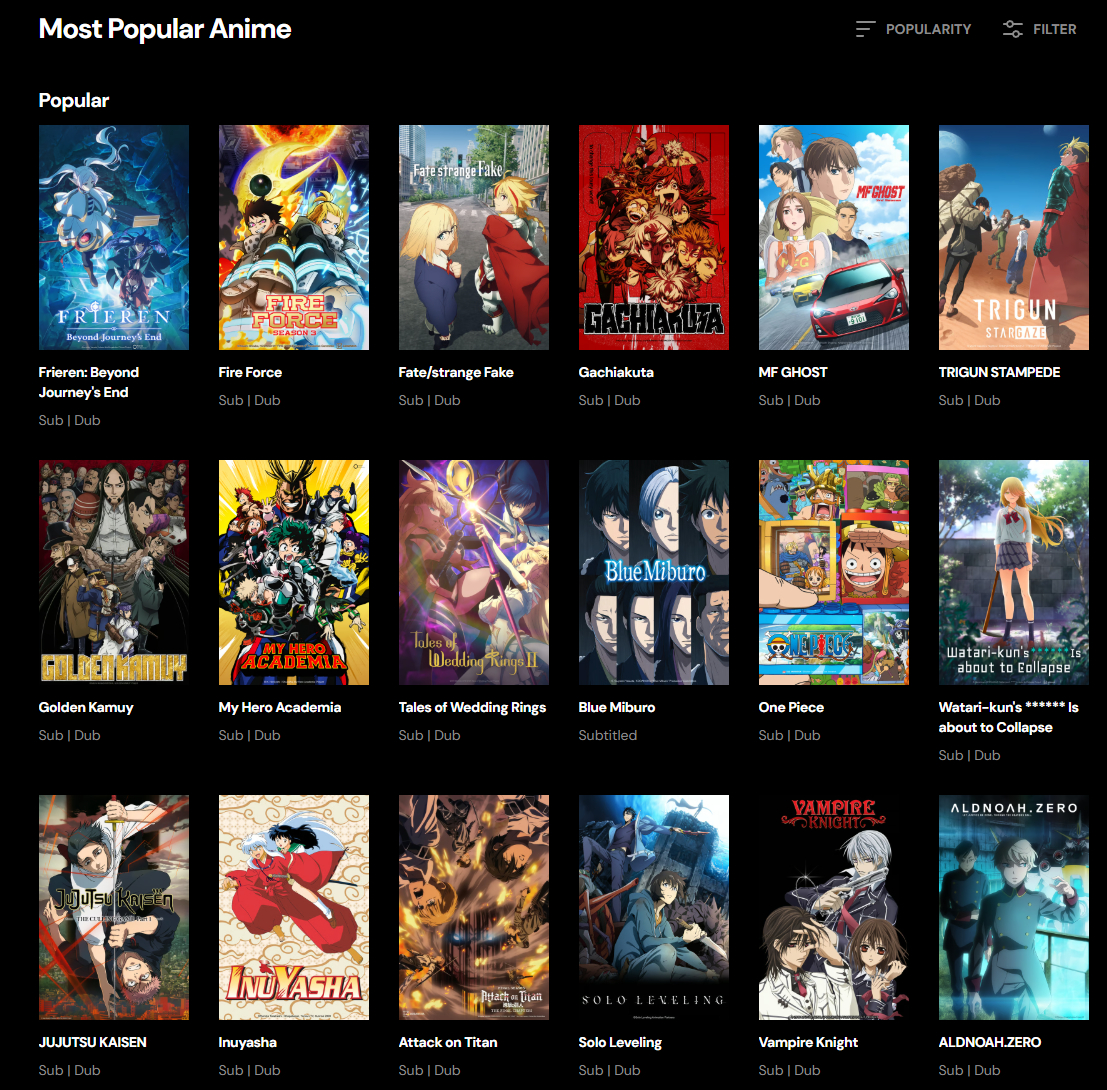Open the One Piece poster
Viewport: 1107px width, 1090px height.
[x=834, y=573]
